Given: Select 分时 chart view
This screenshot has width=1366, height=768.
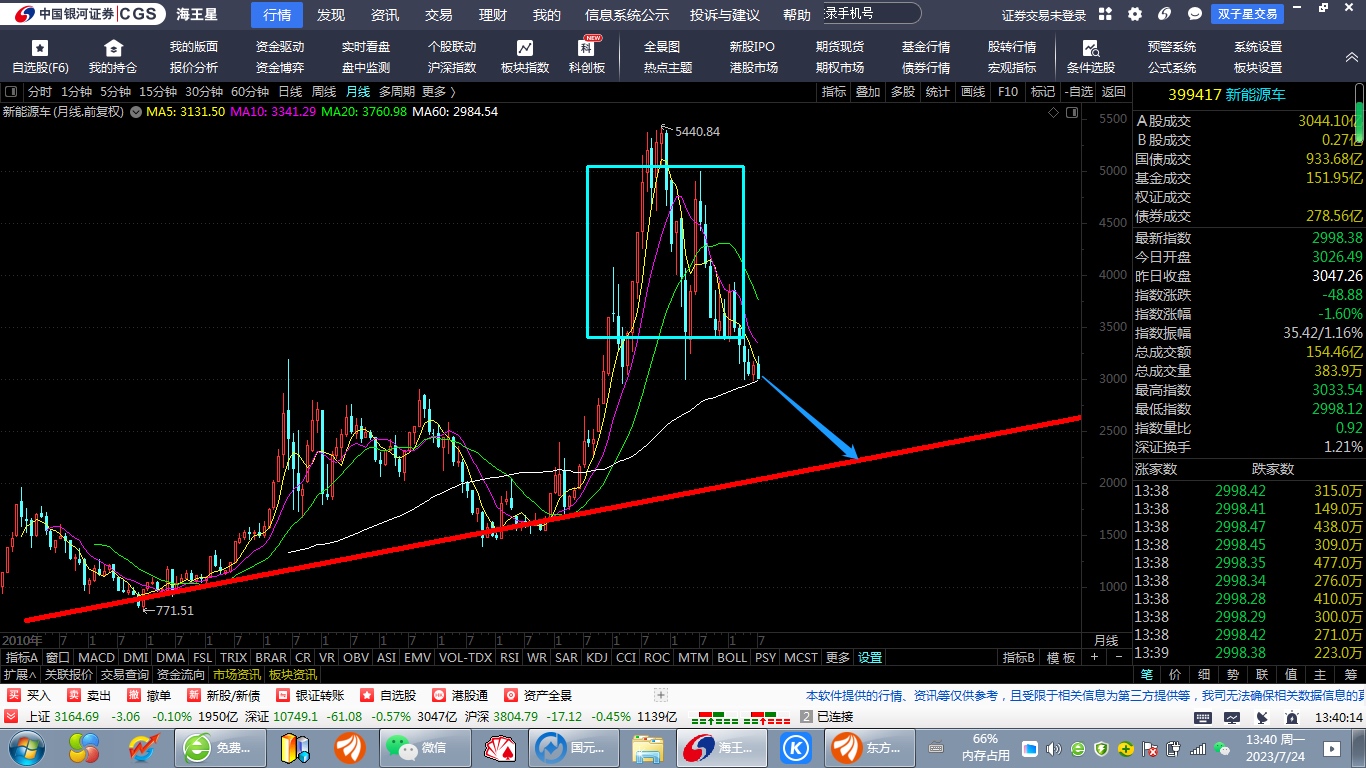Looking at the screenshot, I should coord(39,92).
